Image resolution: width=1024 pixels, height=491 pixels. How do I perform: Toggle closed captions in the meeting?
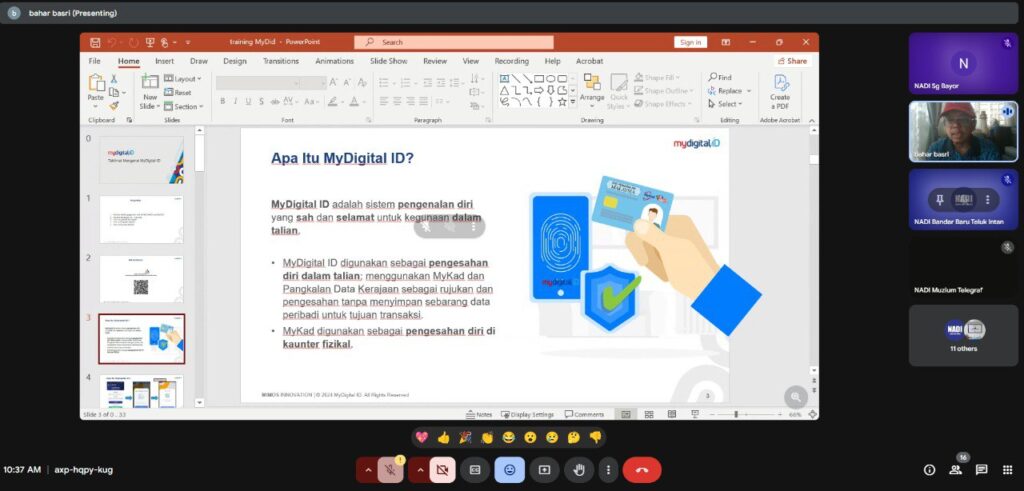tap(475, 470)
